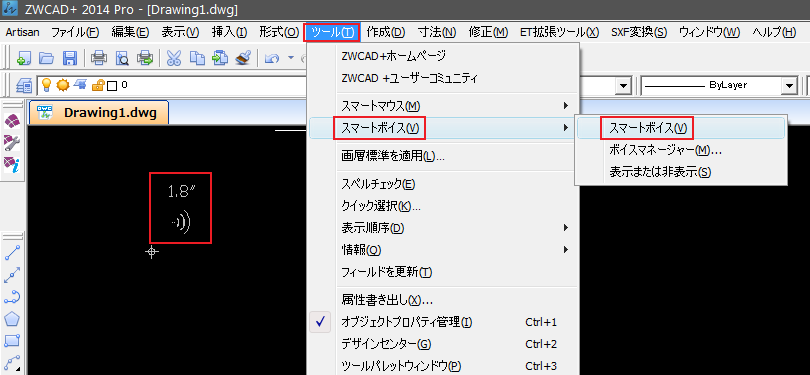Open the ZWCAD+ homepage entry
The height and width of the screenshot is (375, 810).
(x=394, y=56)
